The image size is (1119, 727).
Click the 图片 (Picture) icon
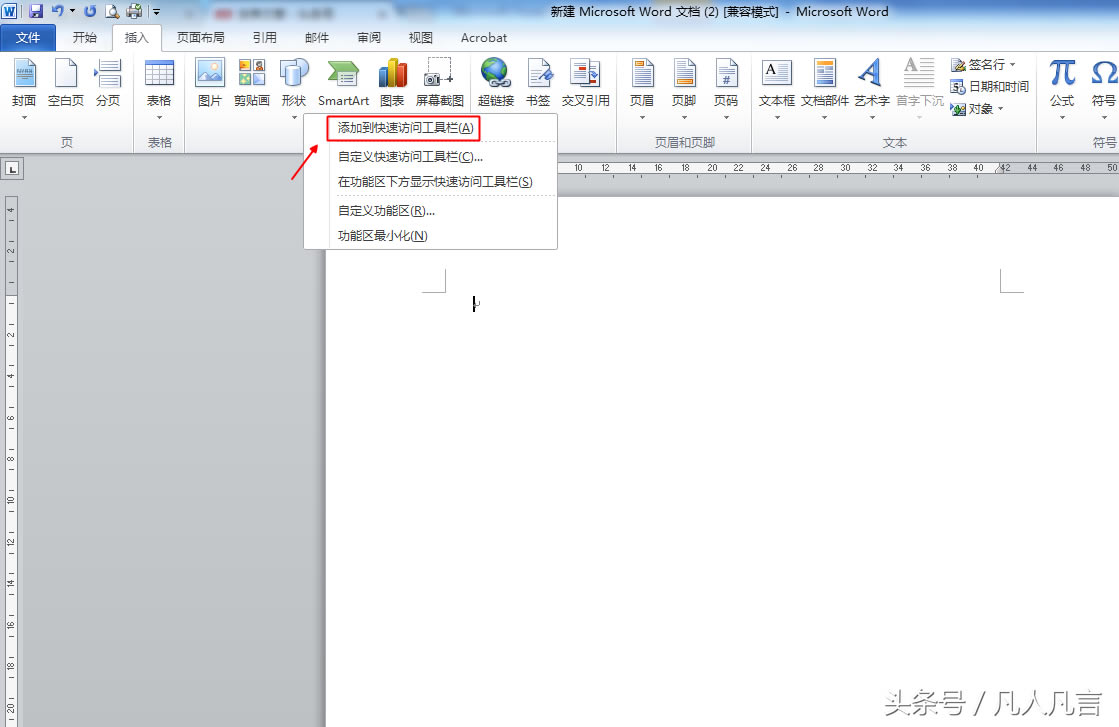pyautogui.click(x=210, y=74)
